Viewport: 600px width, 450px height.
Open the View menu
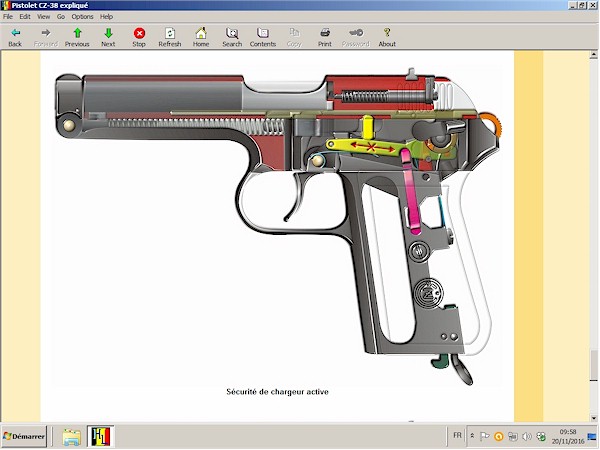tap(44, 16)
